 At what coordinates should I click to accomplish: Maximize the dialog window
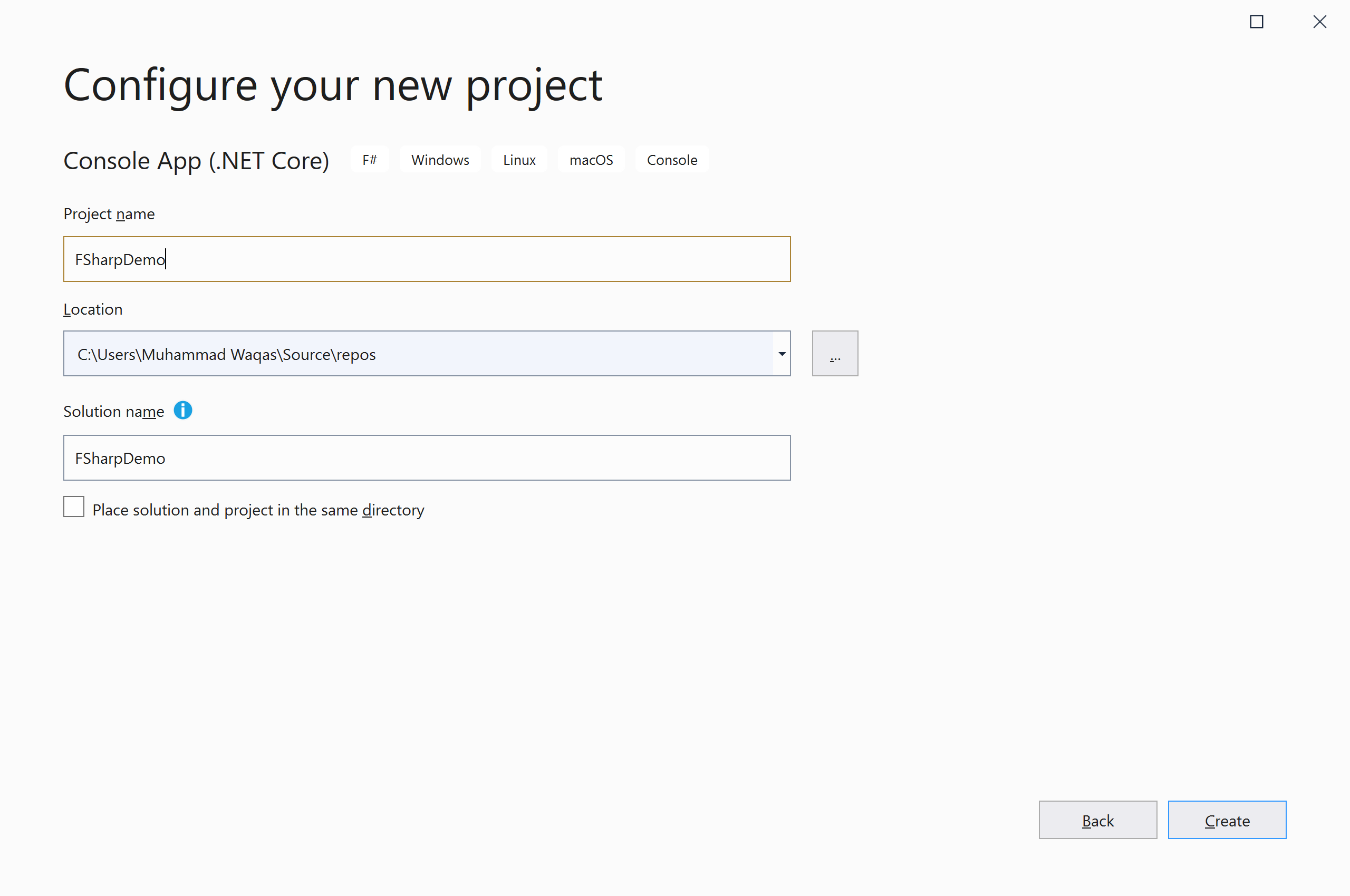point(1256,22)
